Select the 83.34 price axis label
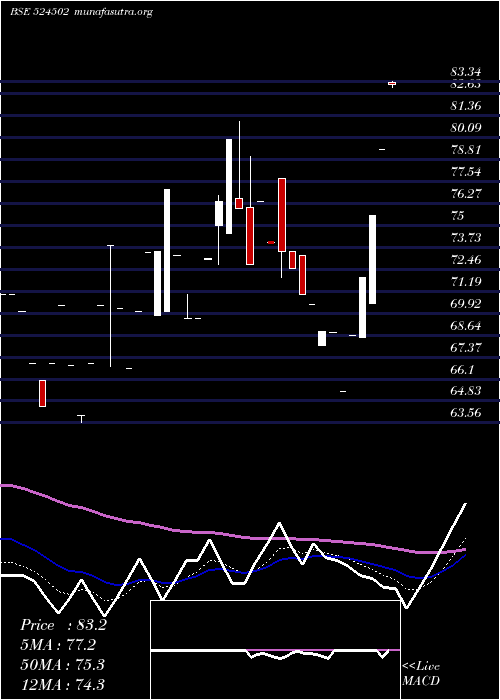Viewport: 500px width, 700px height. pos(466,71)
